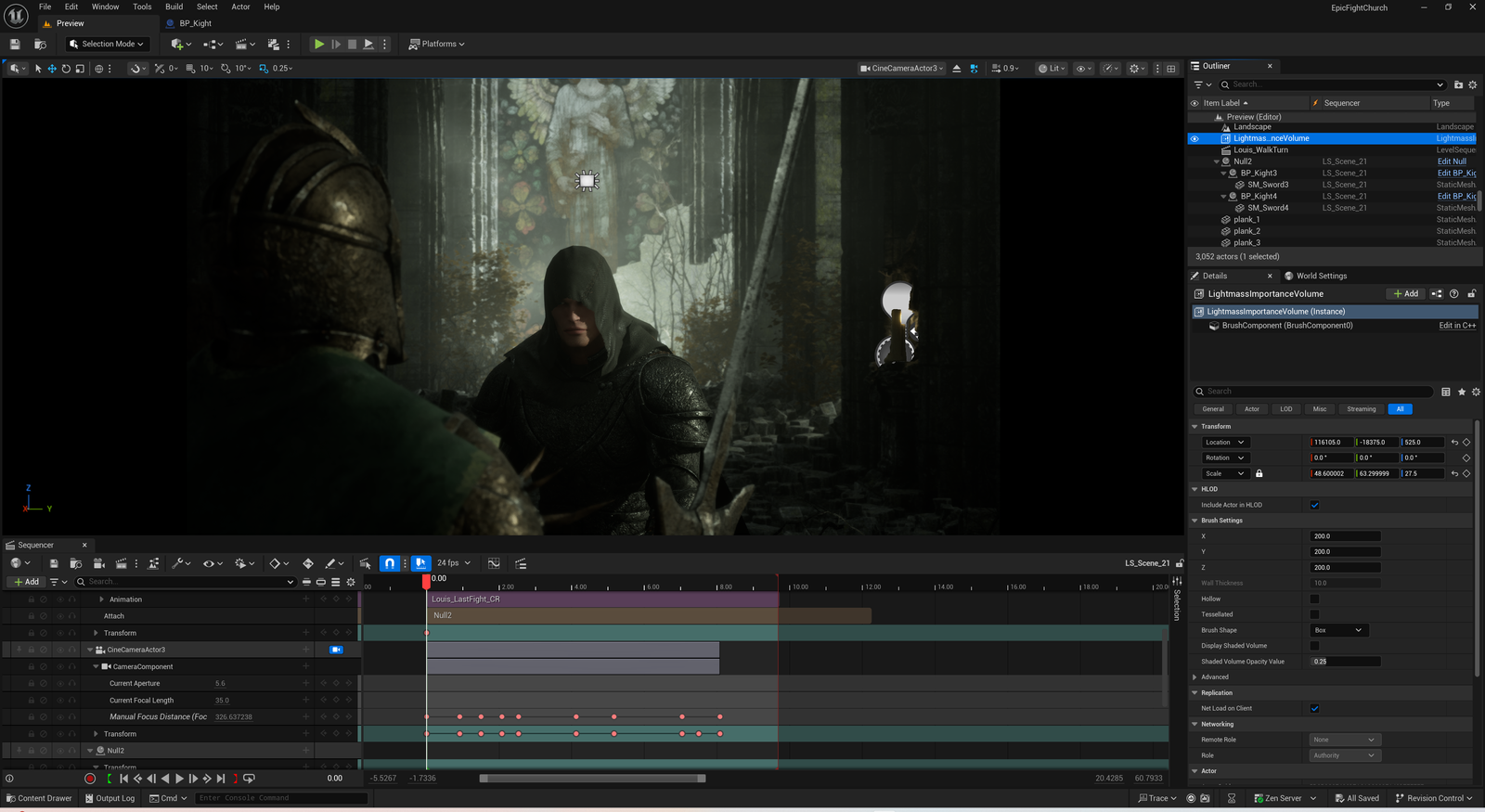
Task: Click the Sequencer record button
Action: 90,779
